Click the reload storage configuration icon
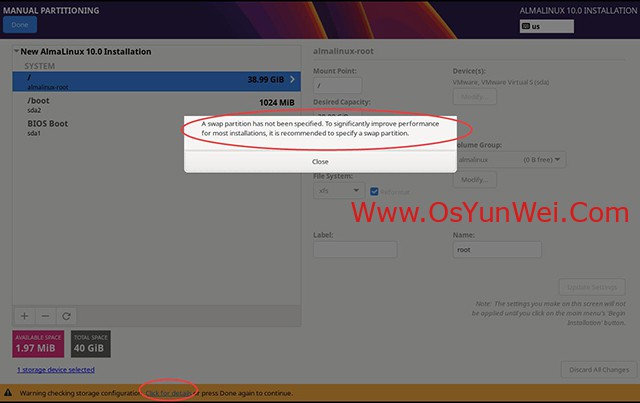This screenshot has width=640, height=403. tap(66, 315)
